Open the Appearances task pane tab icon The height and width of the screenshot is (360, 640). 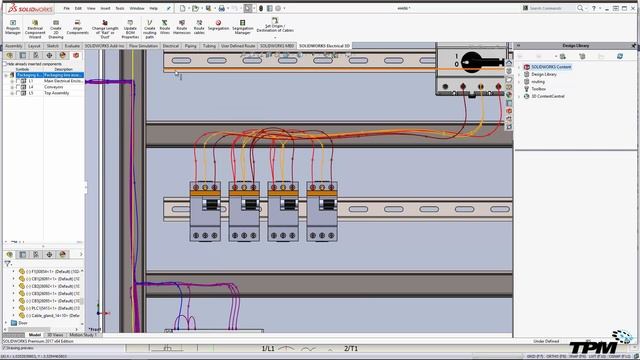(x=509, y=95)
